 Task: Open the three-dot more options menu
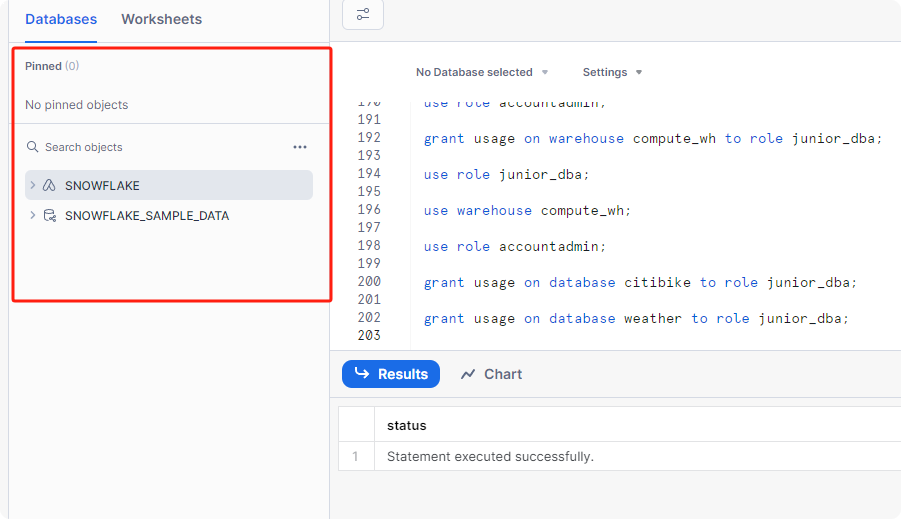tap(300, 147)
